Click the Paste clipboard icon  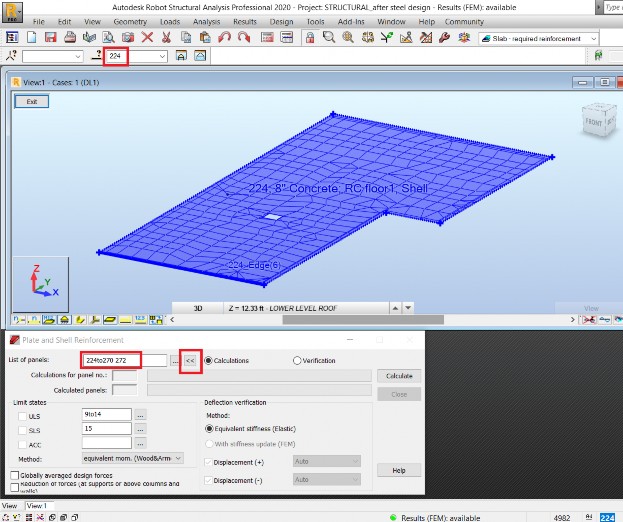(205, 38)
